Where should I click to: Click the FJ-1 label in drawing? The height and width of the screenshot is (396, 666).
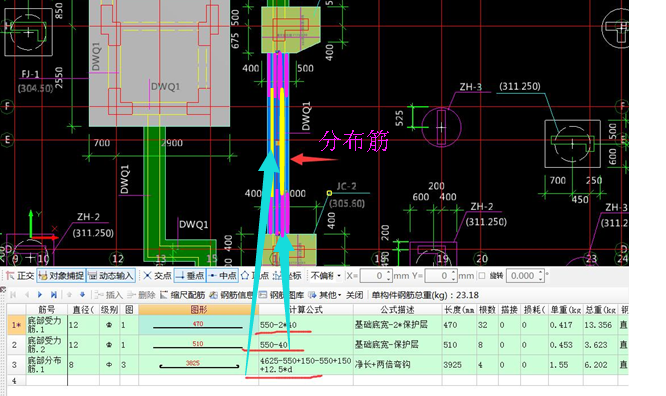30,74
